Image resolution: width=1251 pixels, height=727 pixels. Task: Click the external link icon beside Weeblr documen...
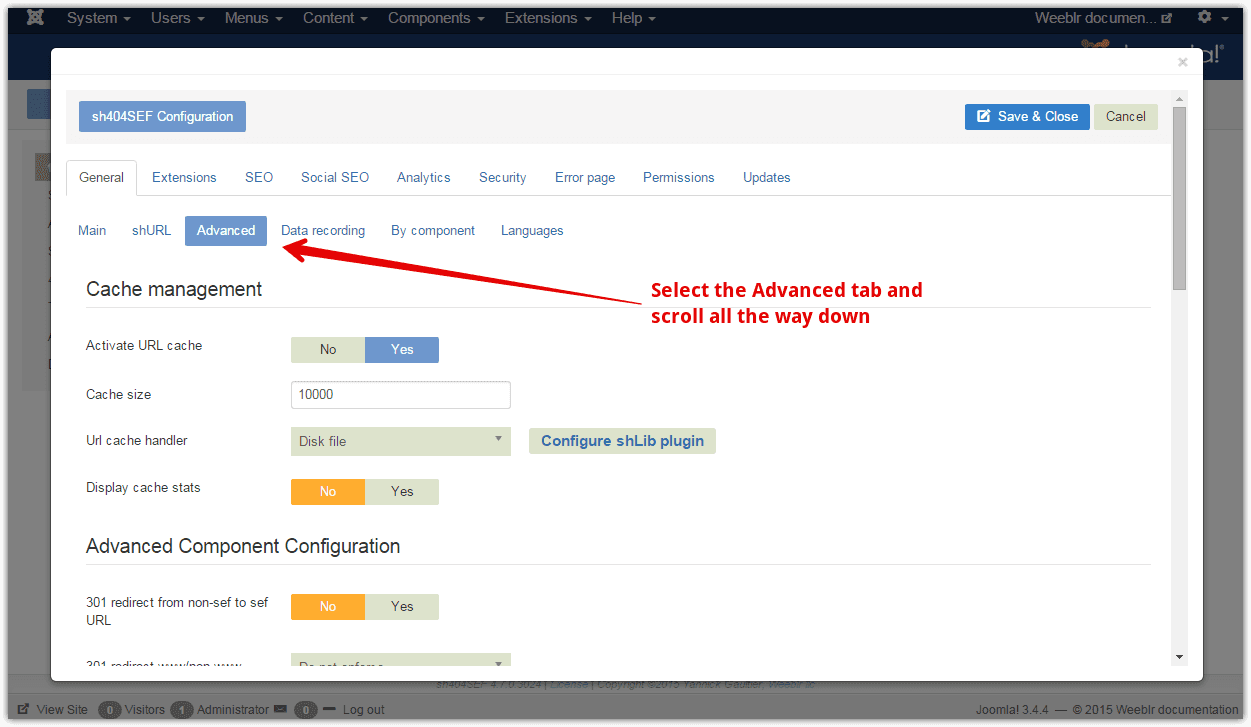coord(1166,19)
